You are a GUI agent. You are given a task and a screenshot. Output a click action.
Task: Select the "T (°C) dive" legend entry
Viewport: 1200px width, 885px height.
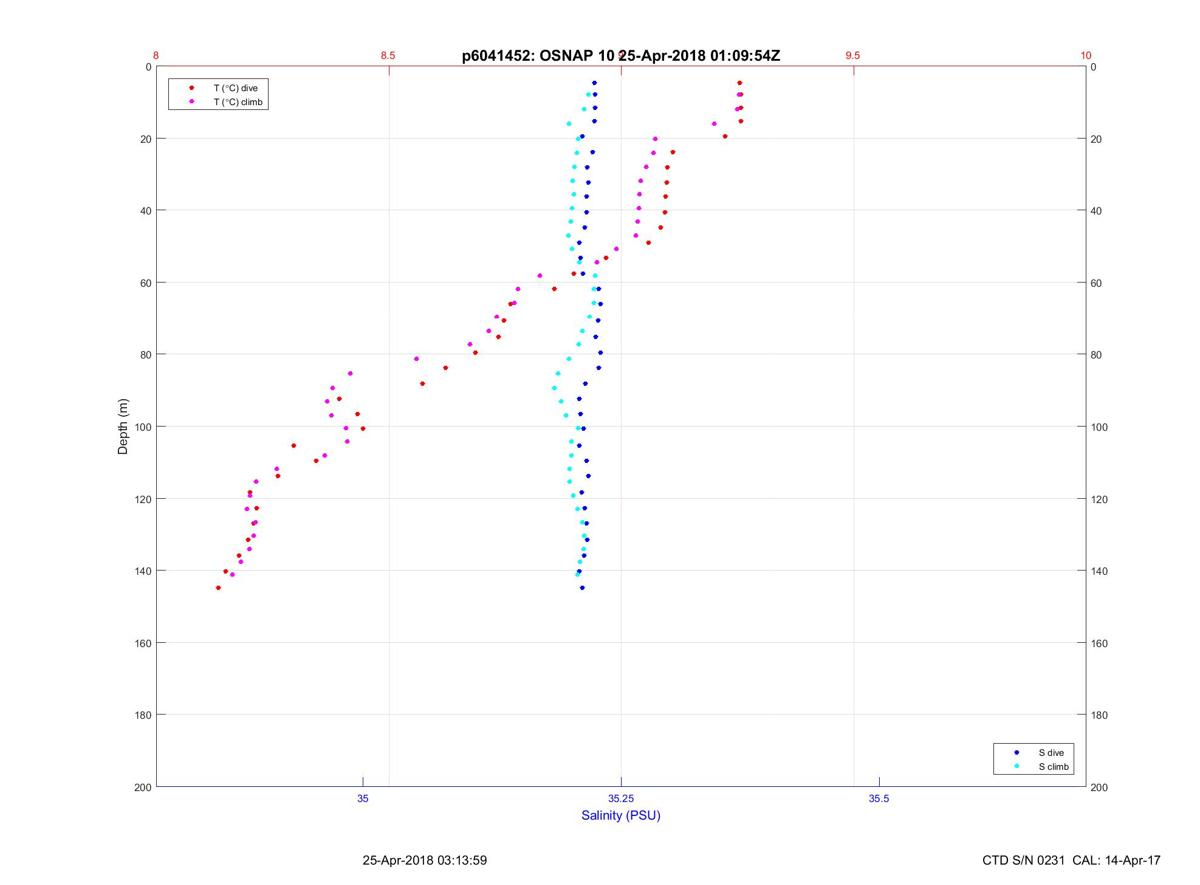click(x=235, y=88)
